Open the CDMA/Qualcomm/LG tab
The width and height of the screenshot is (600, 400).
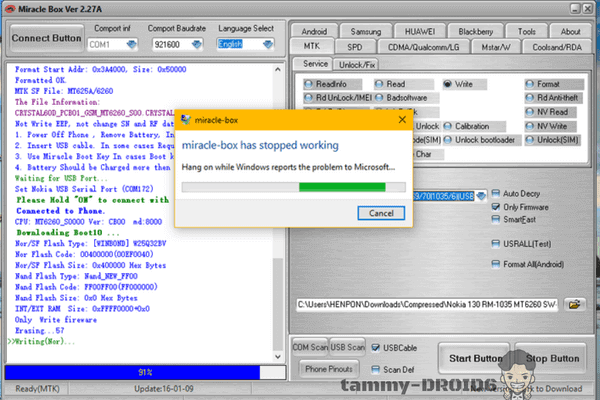(x=424, y=47)
